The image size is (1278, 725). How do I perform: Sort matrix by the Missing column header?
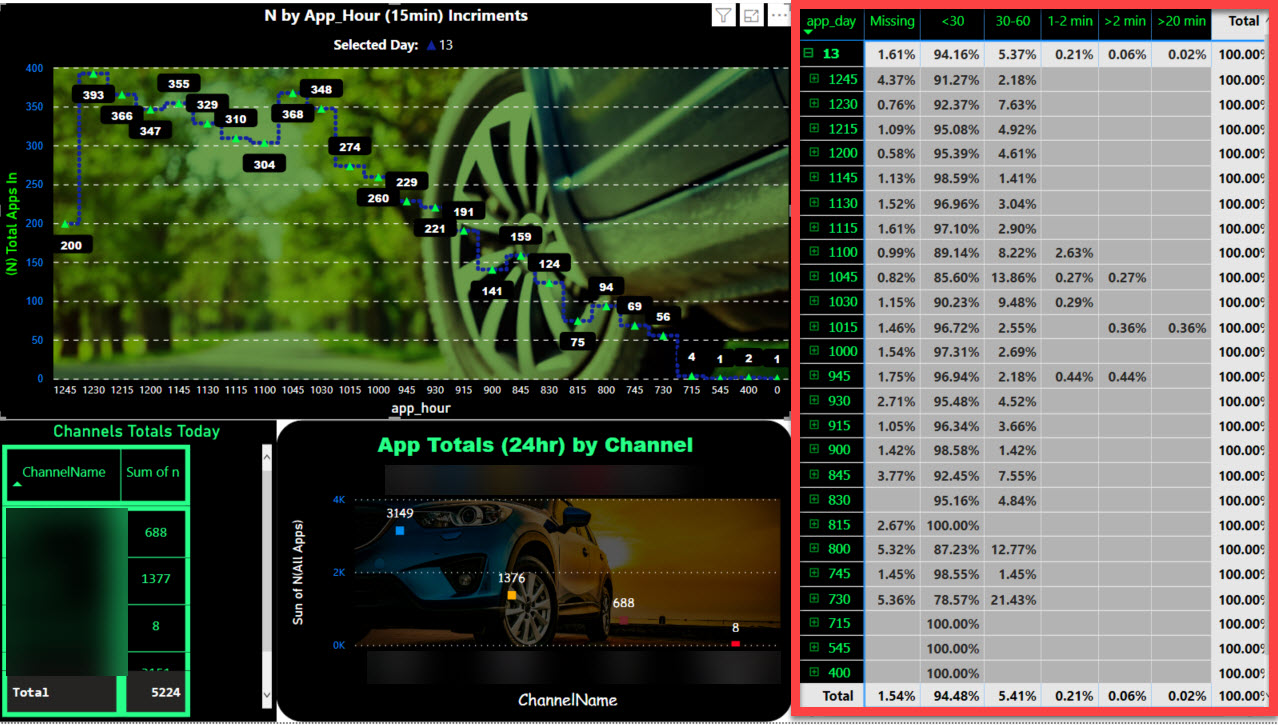coord(892,21)
